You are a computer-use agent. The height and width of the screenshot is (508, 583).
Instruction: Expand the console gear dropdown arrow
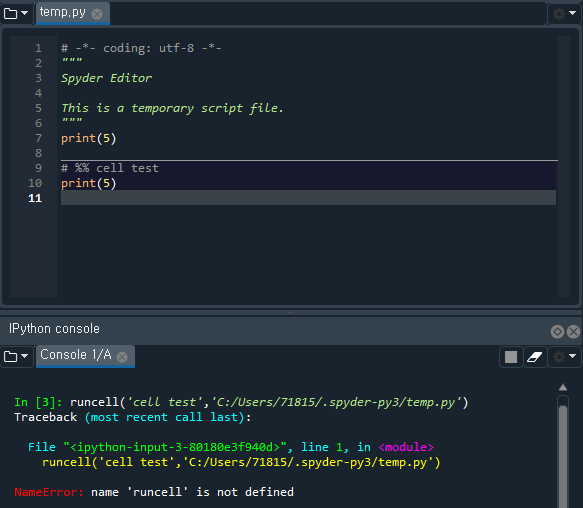click(x=573, y=356)
